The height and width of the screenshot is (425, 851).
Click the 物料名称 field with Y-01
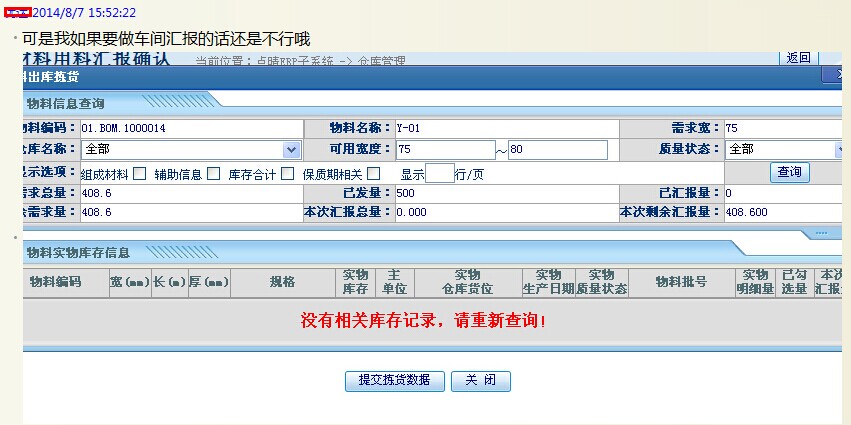click(507, 129)
